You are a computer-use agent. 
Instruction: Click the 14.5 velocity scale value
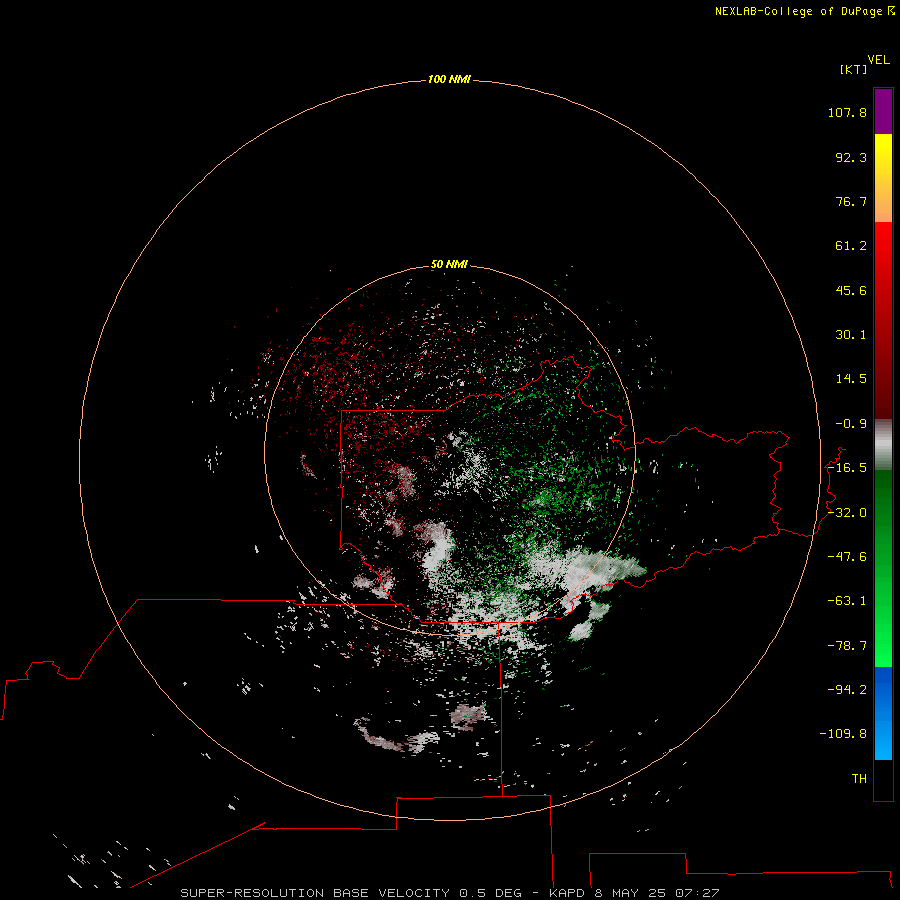[x=851, y=379]
